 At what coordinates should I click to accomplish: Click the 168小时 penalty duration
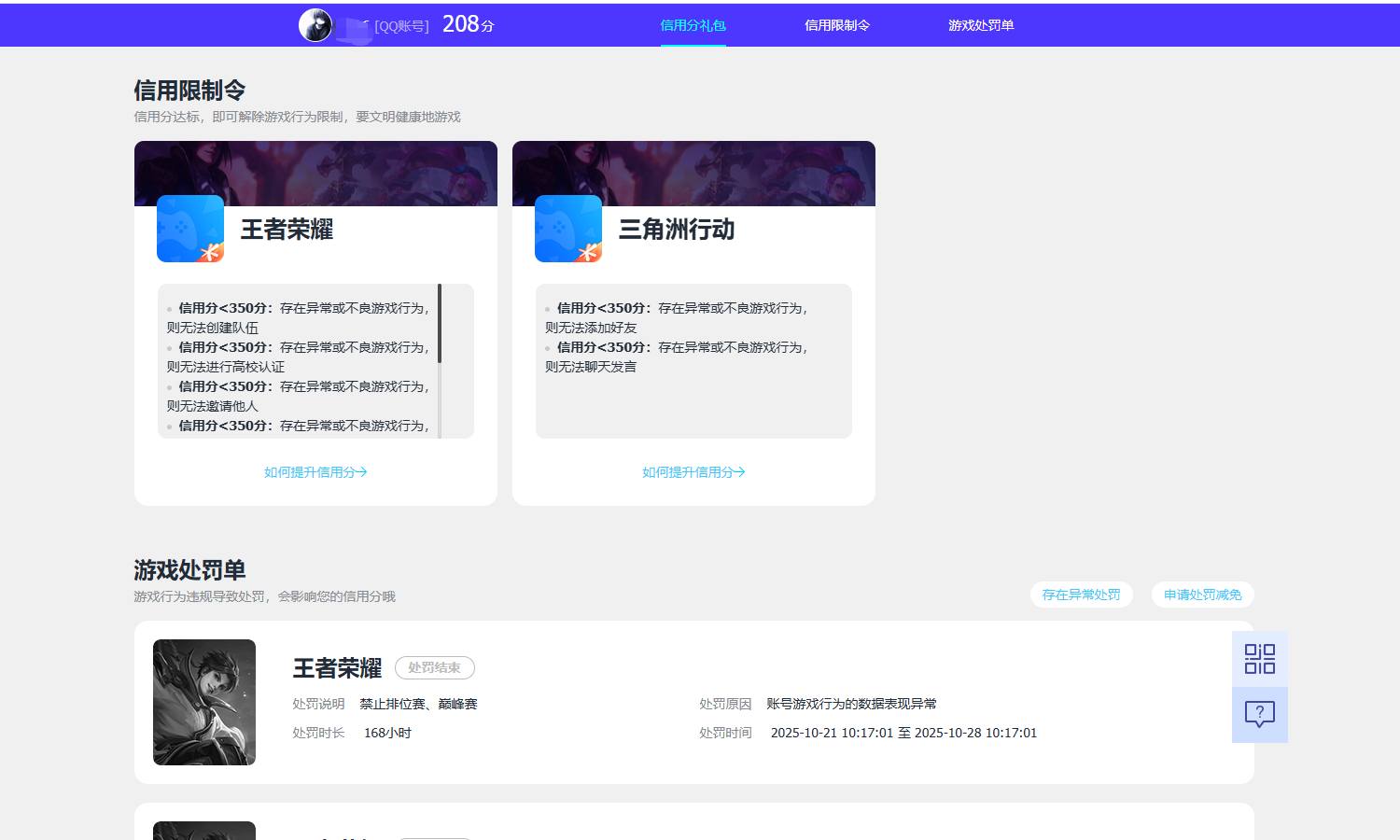tap(387, 733)
